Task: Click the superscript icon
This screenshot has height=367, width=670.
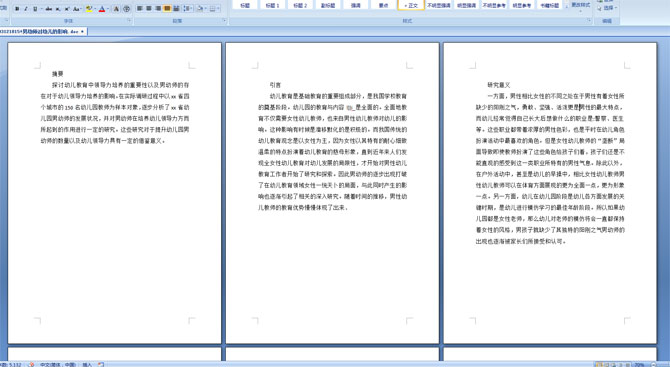Action: point(67,9)
